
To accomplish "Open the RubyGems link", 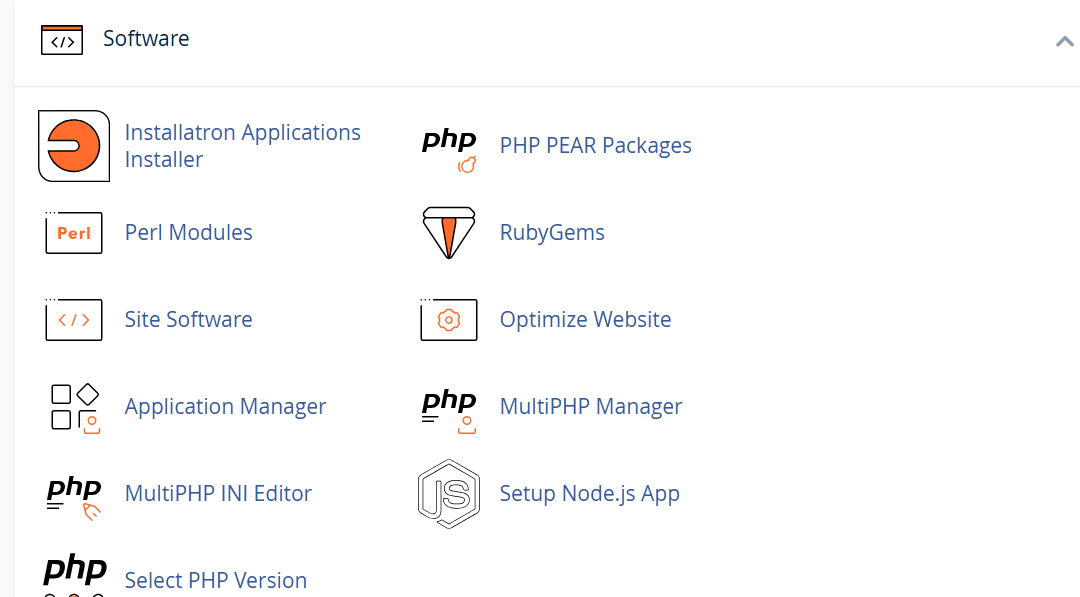I will coord(552,233).
